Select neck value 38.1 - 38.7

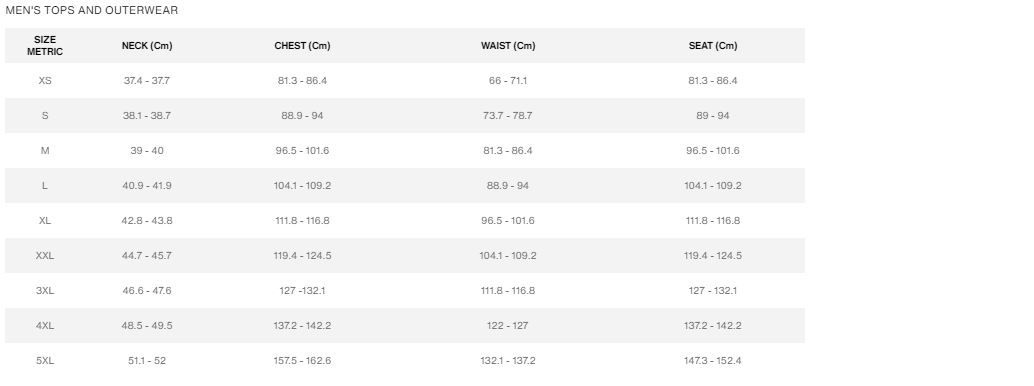(147, 115)
